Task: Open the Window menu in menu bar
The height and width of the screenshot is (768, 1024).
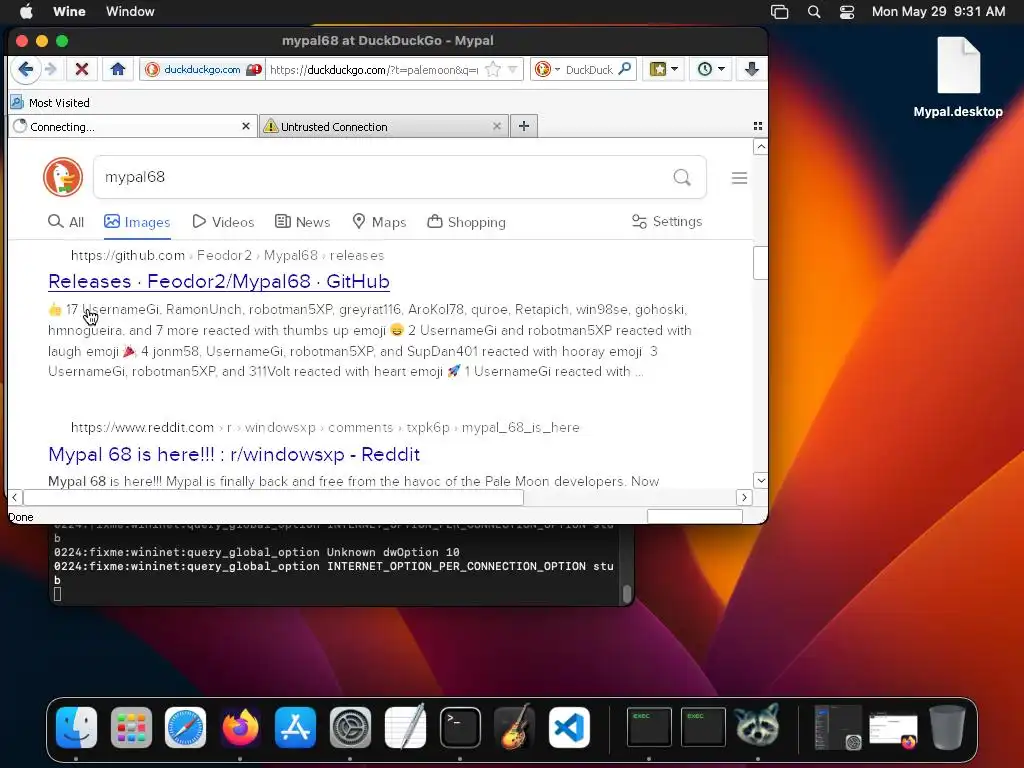Action: tap(130, 11)
